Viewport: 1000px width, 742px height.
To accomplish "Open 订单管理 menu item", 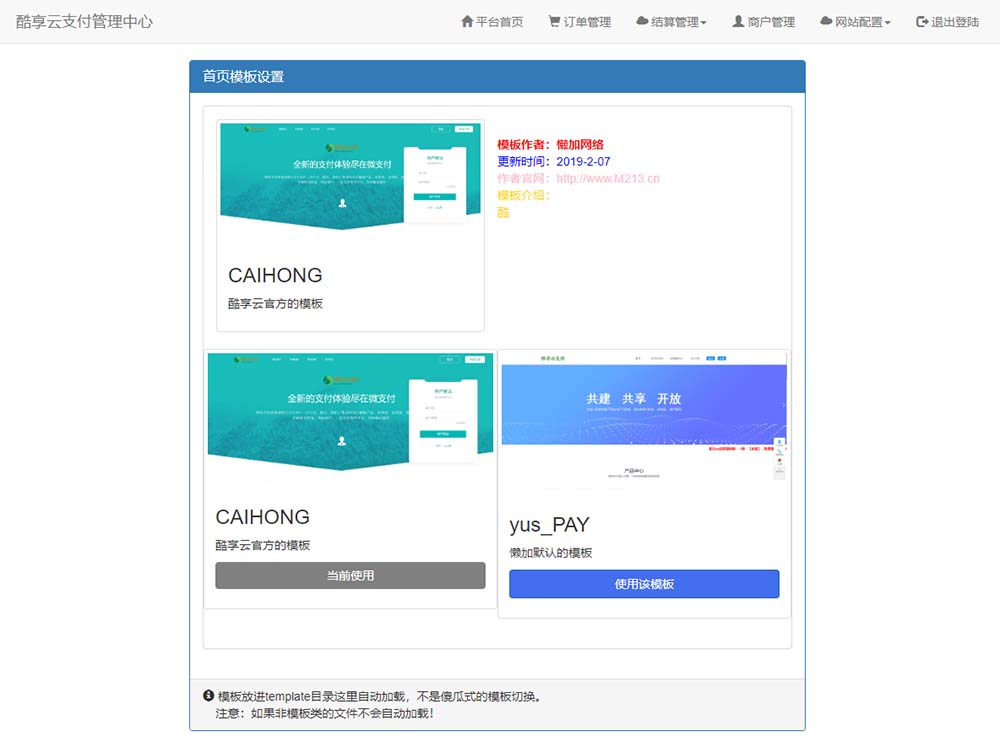I will click(580, 22).
